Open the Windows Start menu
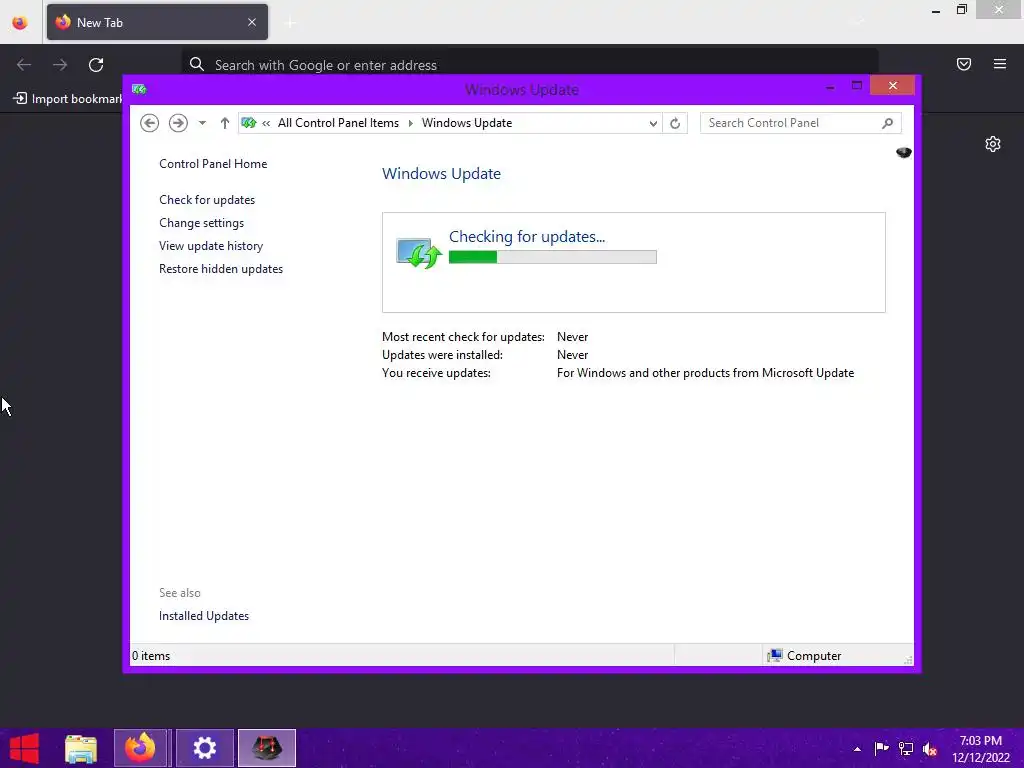Image resolution: width=1024 pixels, height=768 pixels. point(24,748)
